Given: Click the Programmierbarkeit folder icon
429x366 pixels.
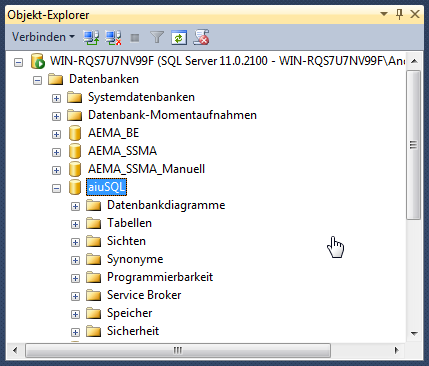Looking at the screenshot, I should point(93,277).
